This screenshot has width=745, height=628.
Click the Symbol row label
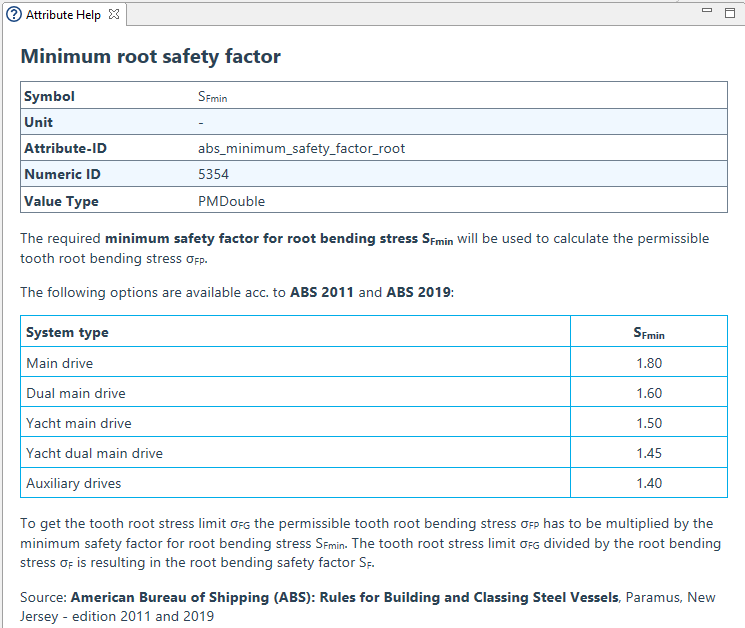click(49, 96)
